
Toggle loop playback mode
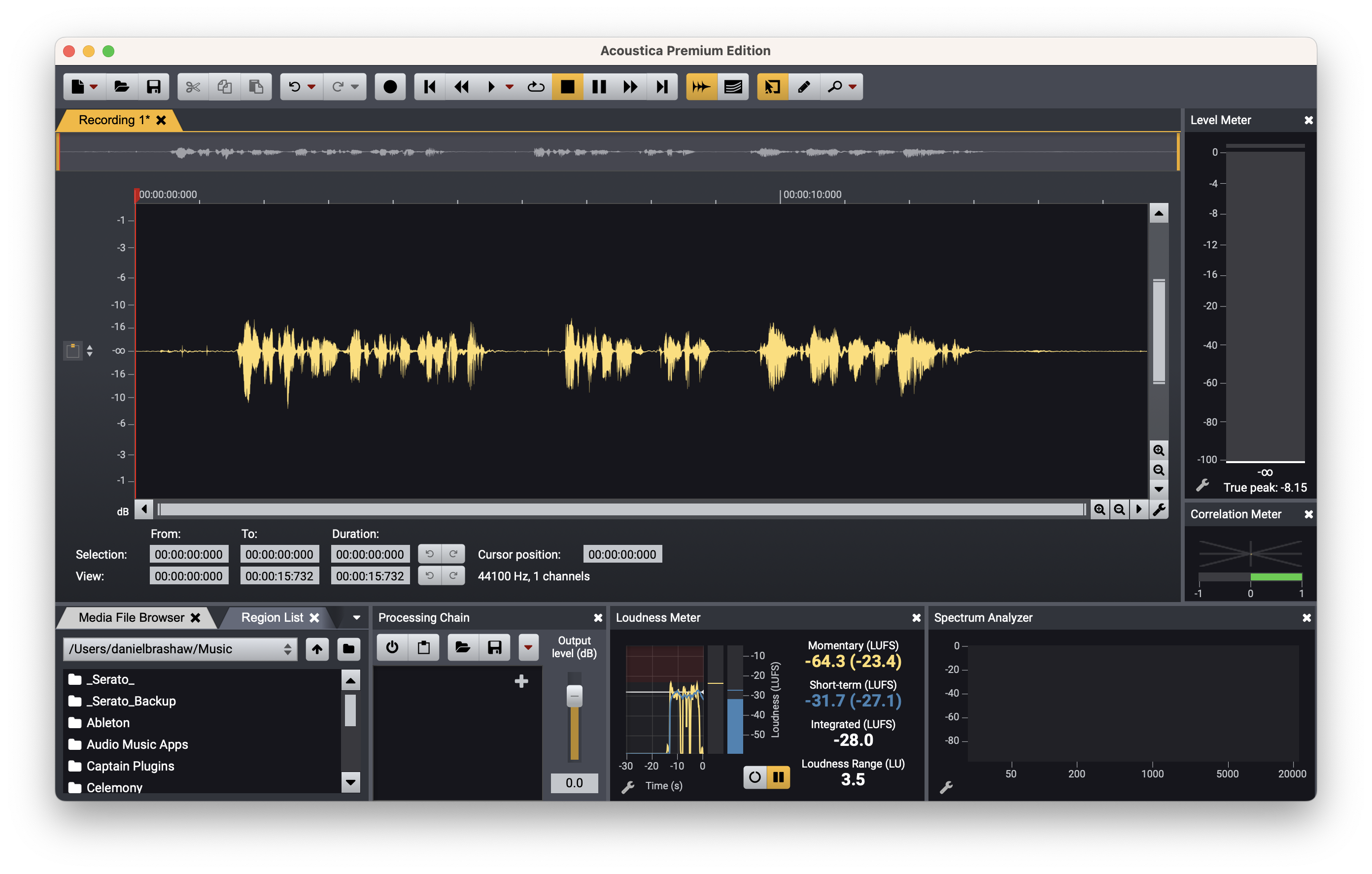[536, 87]
